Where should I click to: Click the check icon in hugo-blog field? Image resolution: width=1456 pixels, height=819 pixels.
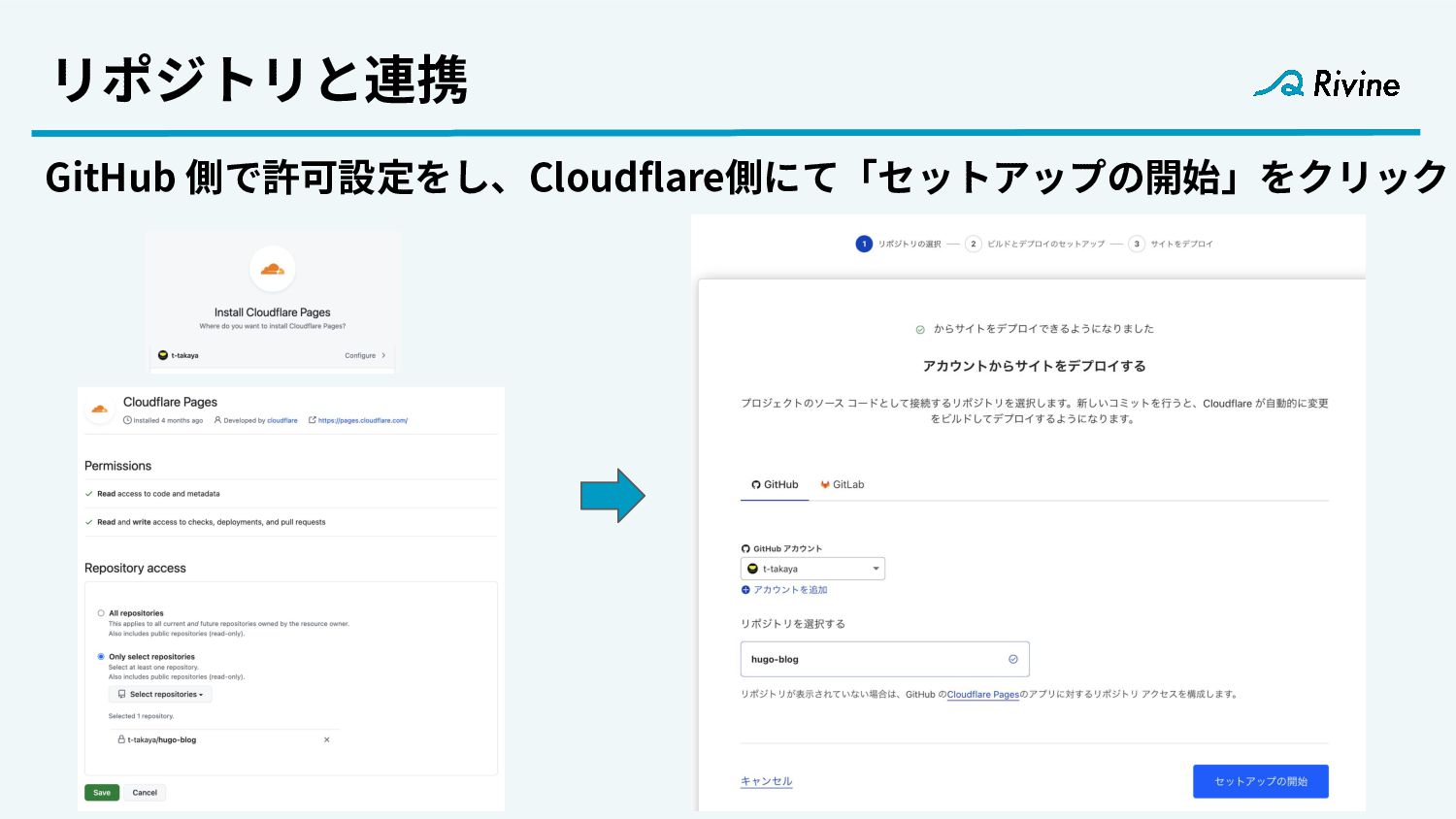click(x=1012, y=659)
